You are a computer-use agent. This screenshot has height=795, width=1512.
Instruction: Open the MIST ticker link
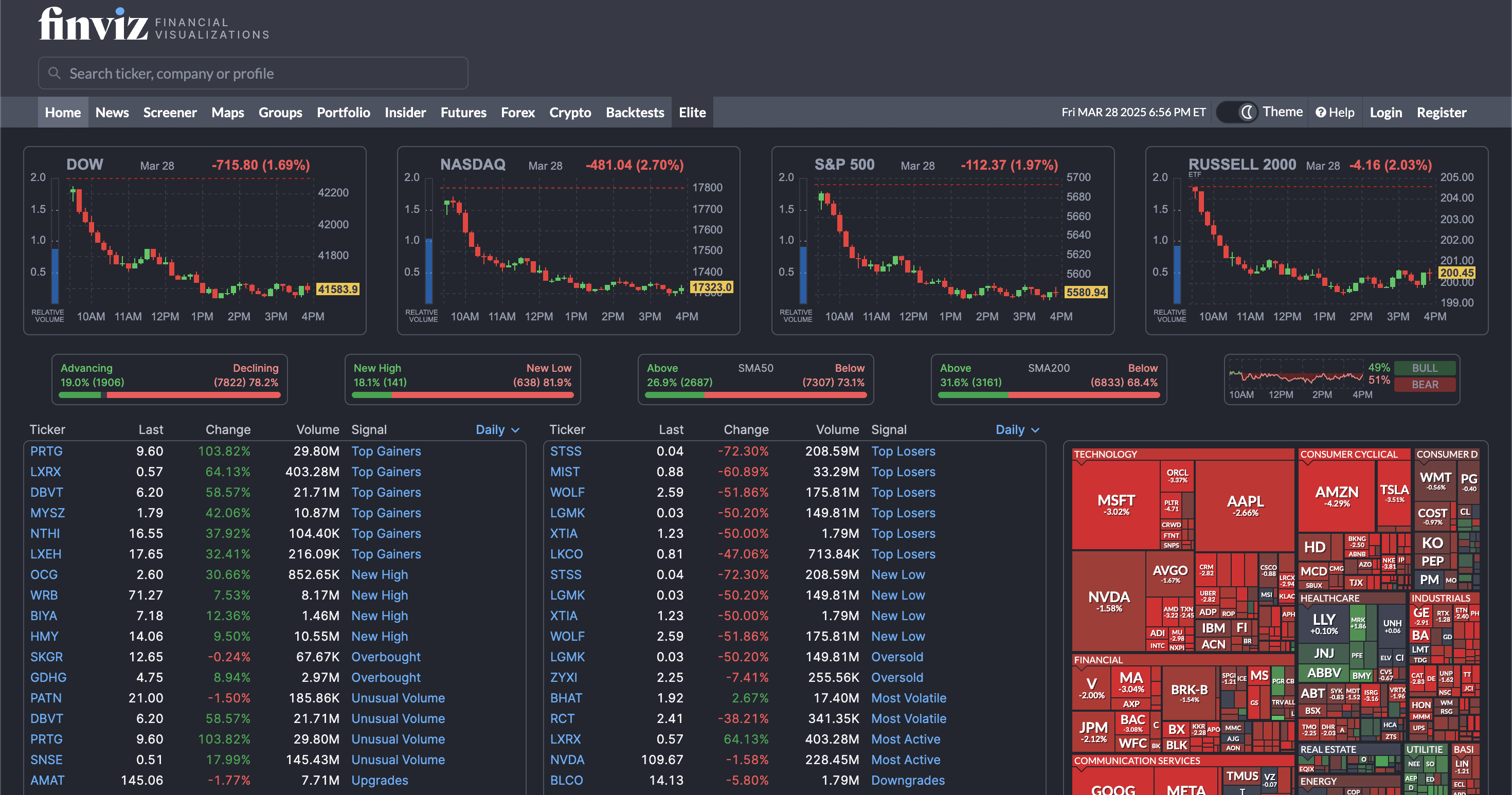pos(565,472)
